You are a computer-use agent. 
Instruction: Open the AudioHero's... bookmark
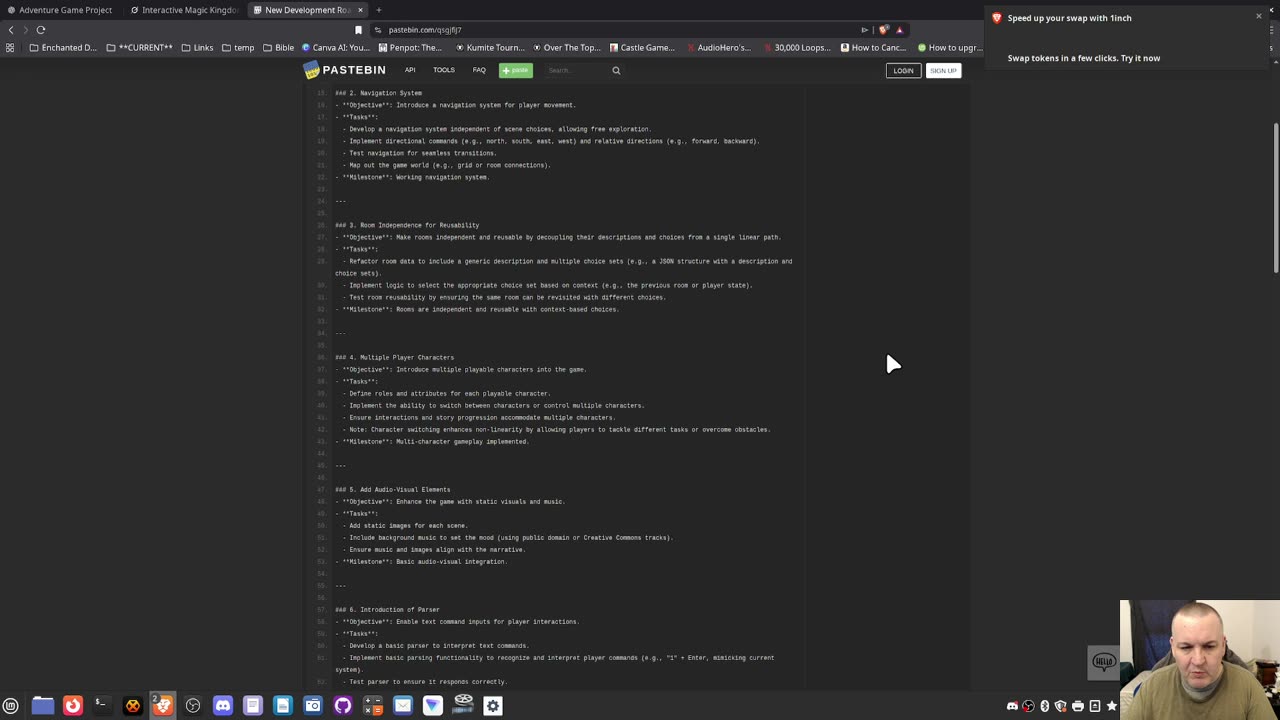[718, 47]
